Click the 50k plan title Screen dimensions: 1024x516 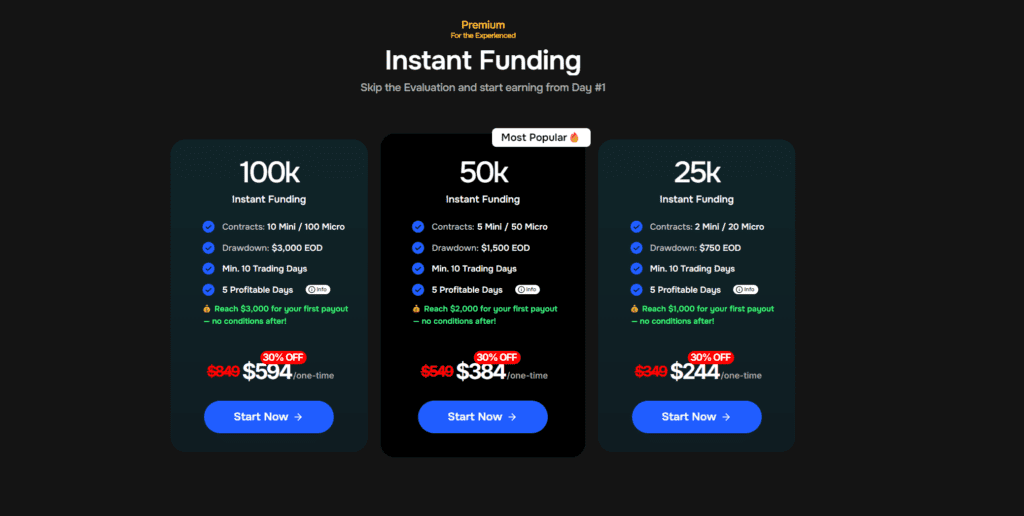click(x=483, y=172)
